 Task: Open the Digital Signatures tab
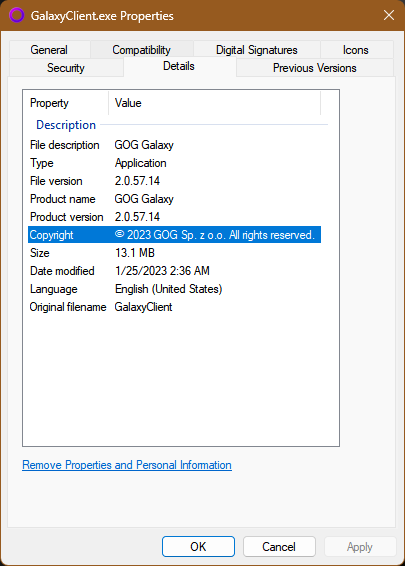pyautogui.click(x=257, y=50)
